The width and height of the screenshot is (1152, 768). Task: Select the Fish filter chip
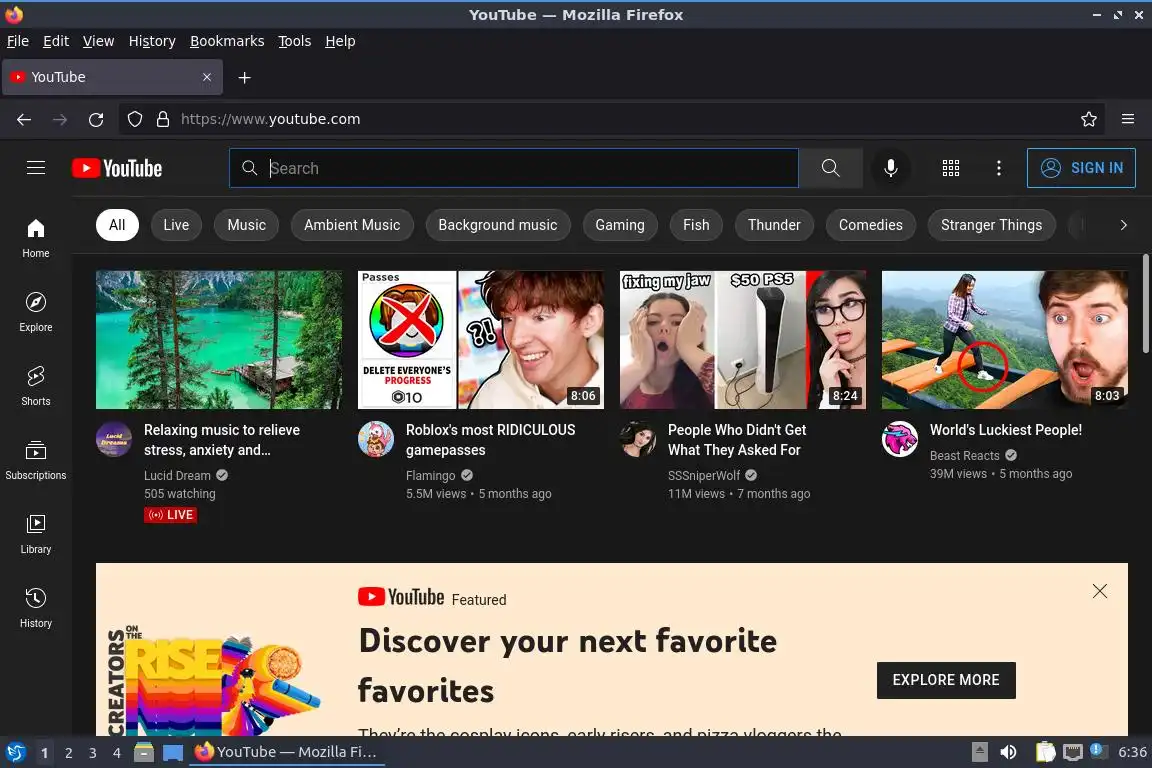(x=696, y=225)
